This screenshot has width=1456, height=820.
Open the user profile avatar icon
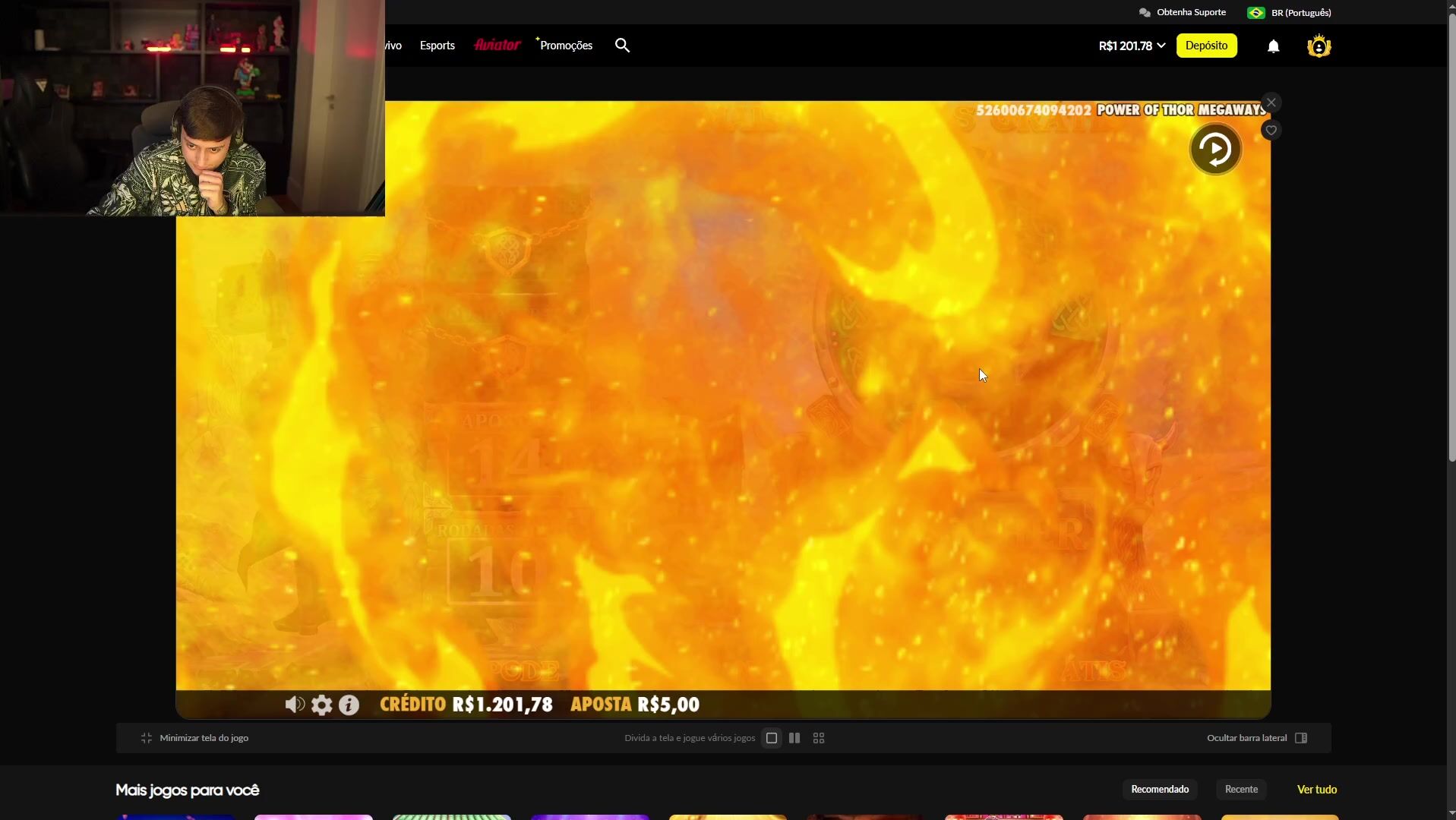pos(1319,46)
